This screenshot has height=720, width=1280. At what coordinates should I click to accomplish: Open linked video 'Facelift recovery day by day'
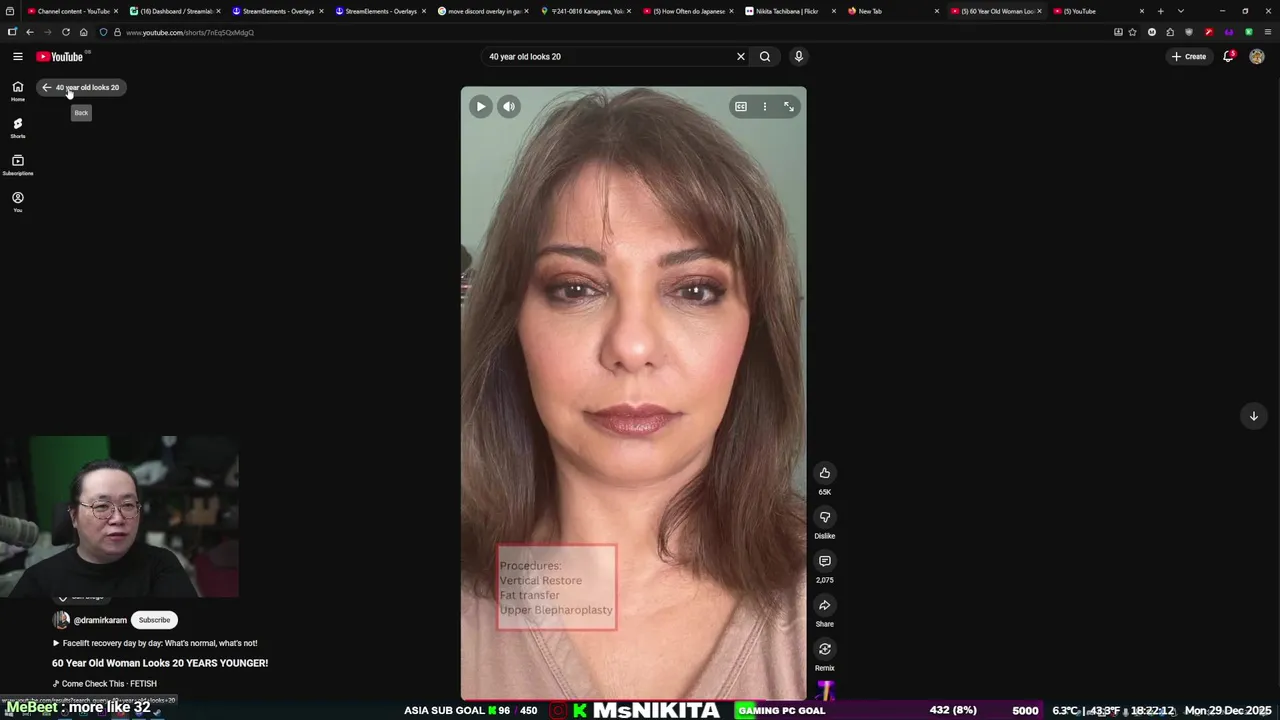155,643
